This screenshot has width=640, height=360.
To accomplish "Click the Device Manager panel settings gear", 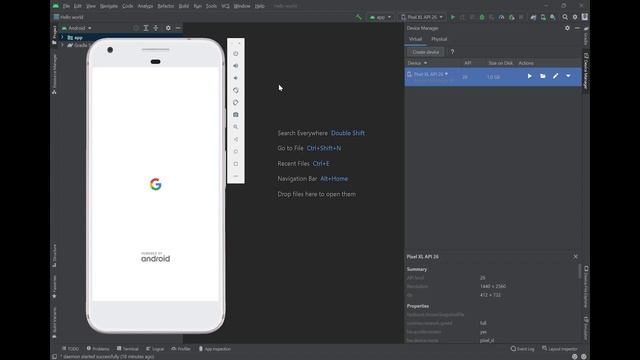I will 567,28.
